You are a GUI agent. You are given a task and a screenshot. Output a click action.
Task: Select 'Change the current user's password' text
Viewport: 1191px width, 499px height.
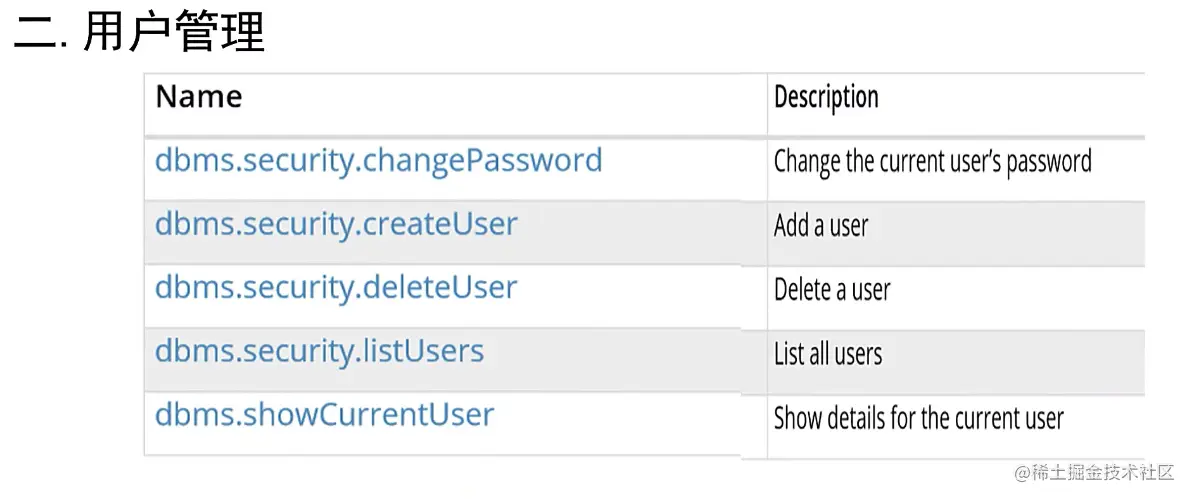pyautogui.click(x=933, y=161)
